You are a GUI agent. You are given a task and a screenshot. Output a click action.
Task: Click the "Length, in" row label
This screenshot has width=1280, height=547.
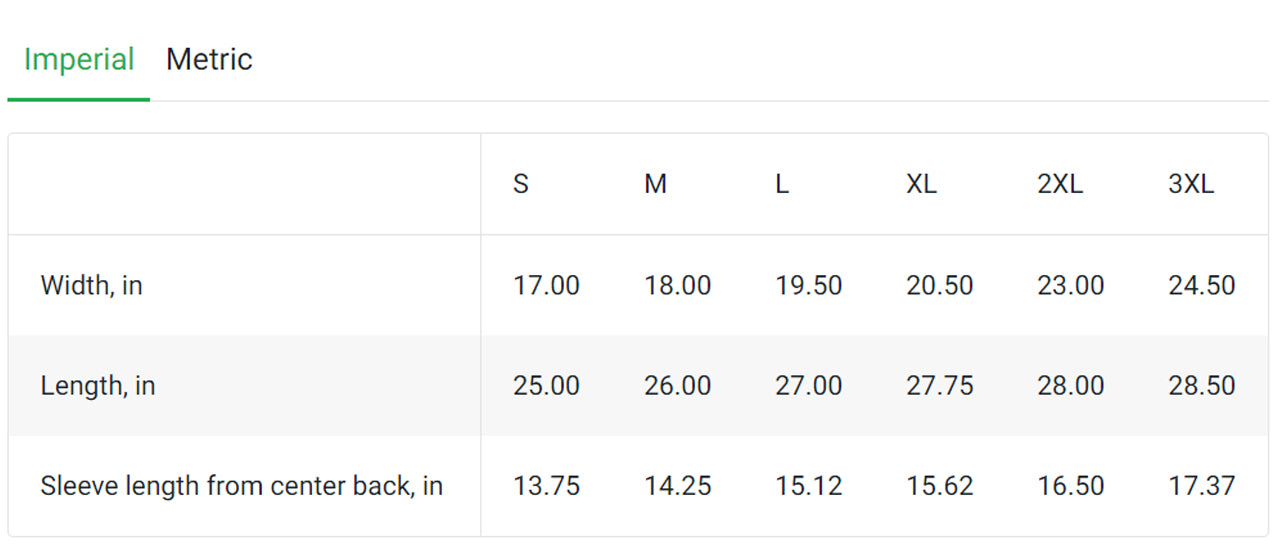pos(97,386)
